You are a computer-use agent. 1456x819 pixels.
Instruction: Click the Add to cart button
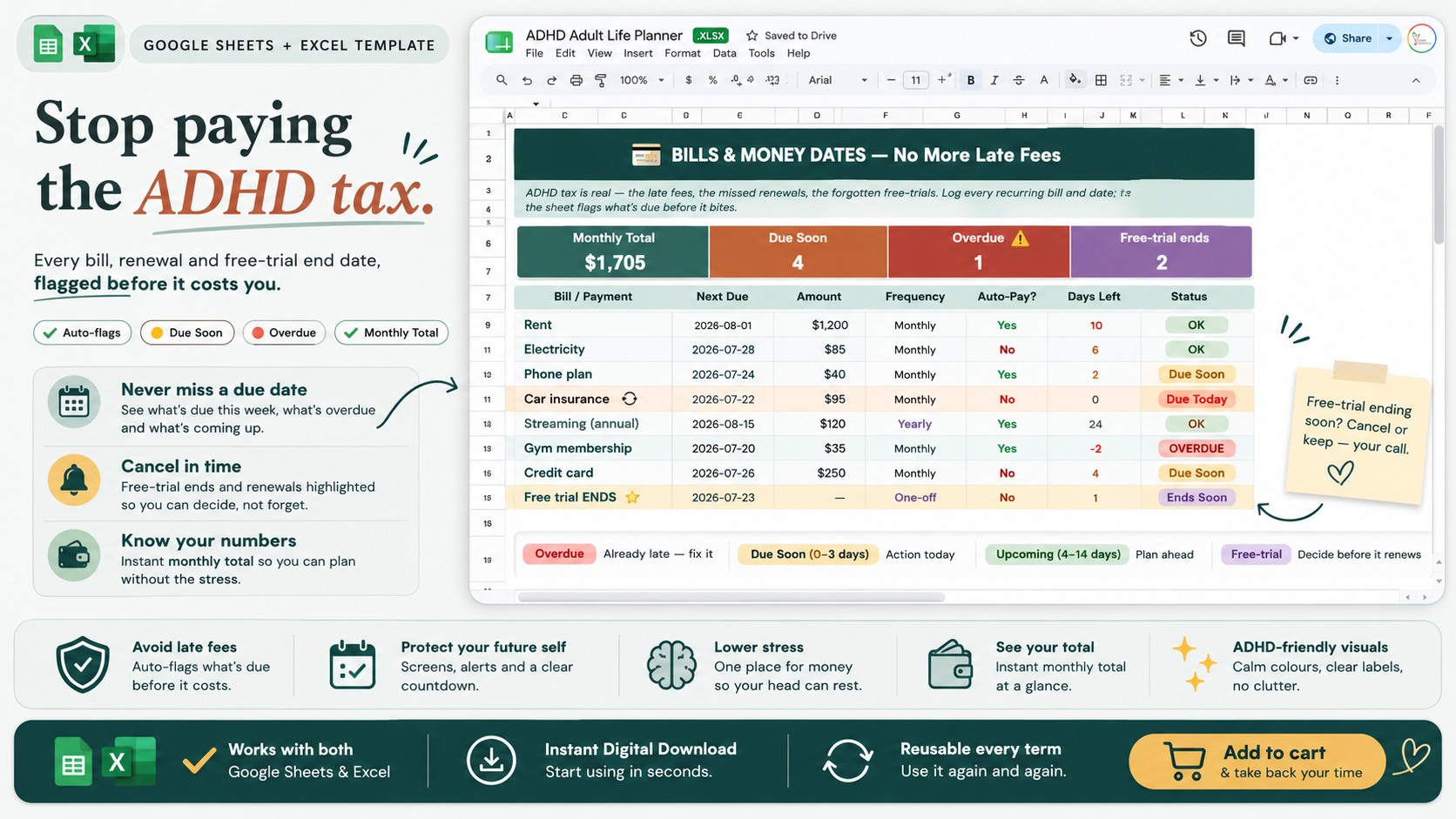pos(1257,762)
